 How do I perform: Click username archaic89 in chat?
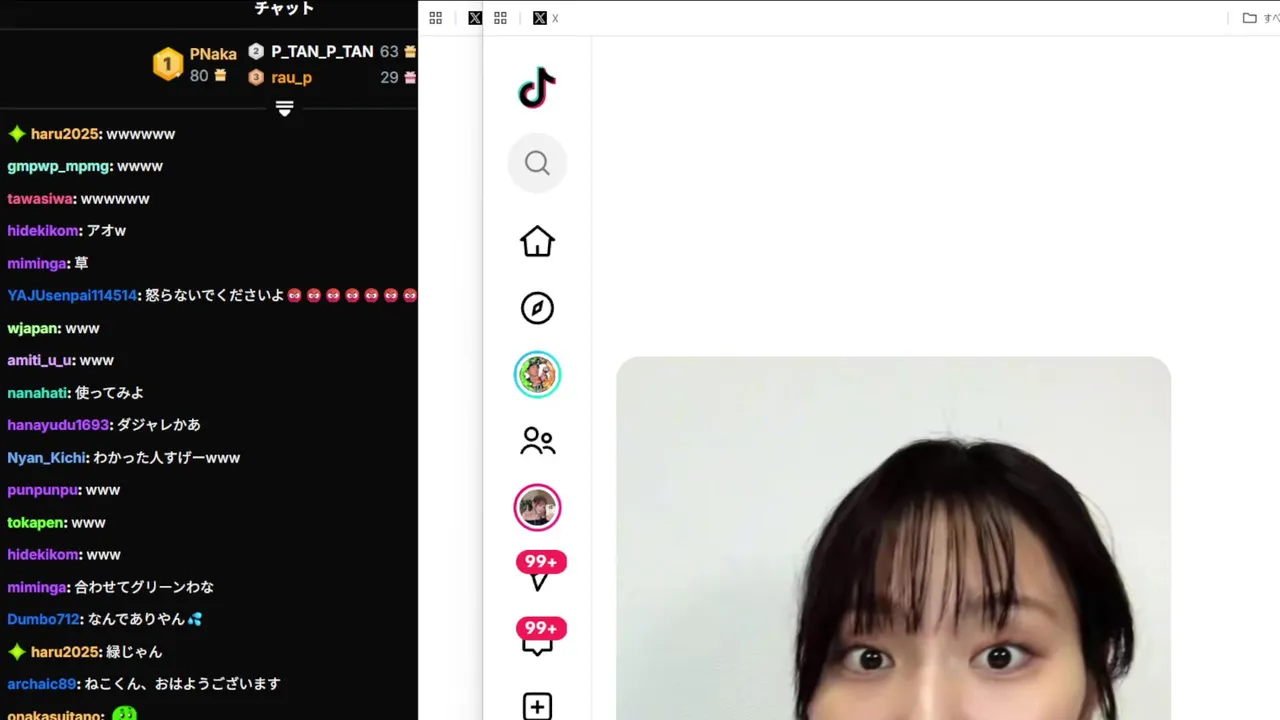pyautogui.click(x=42, y=684)
